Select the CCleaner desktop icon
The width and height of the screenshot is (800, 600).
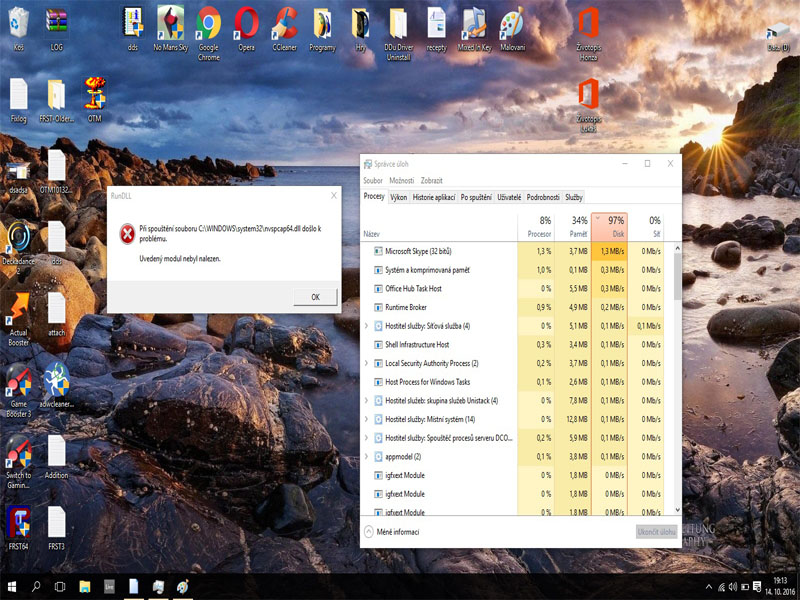tap(285, 24)
